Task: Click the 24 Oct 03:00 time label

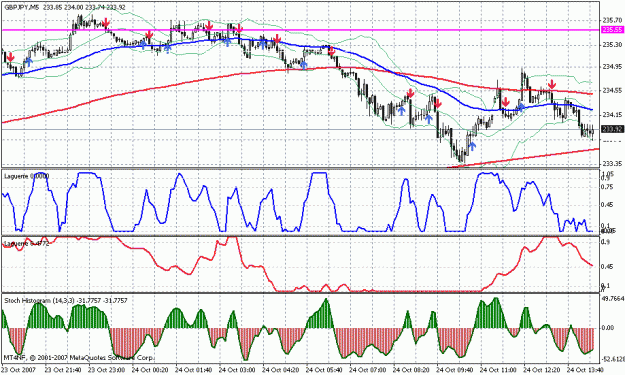Action: 237,370
